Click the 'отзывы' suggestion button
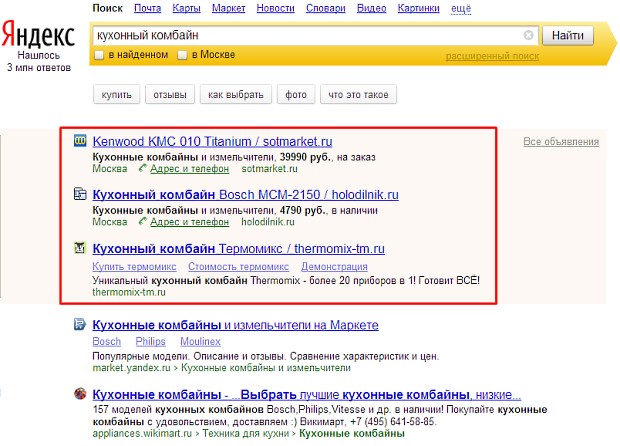This screenshot has height=446, width=620. [170, 94]
